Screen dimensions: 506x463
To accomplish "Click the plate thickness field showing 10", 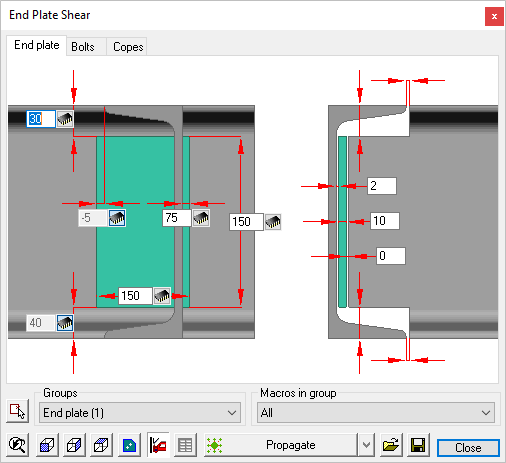I will [x=385, y=221].
